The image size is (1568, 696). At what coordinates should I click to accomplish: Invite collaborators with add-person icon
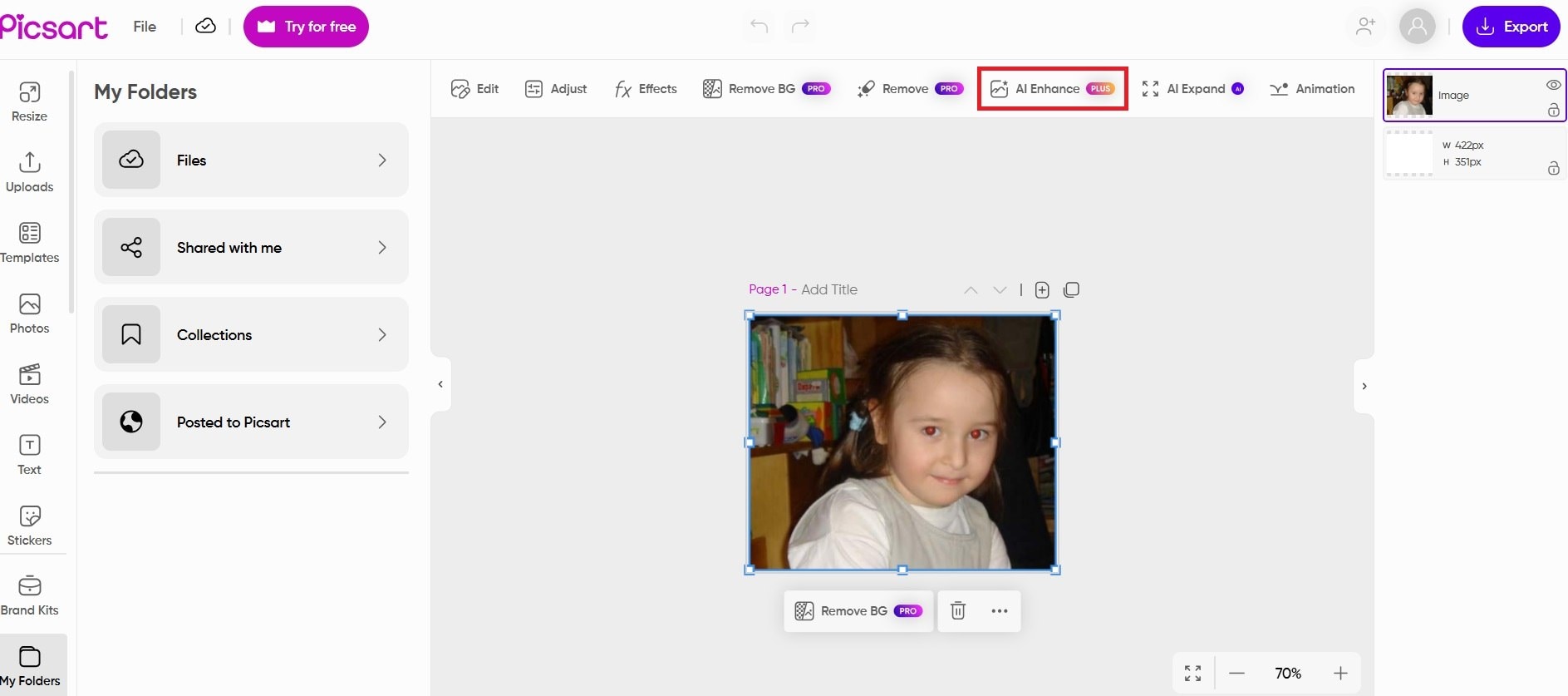1365,27
